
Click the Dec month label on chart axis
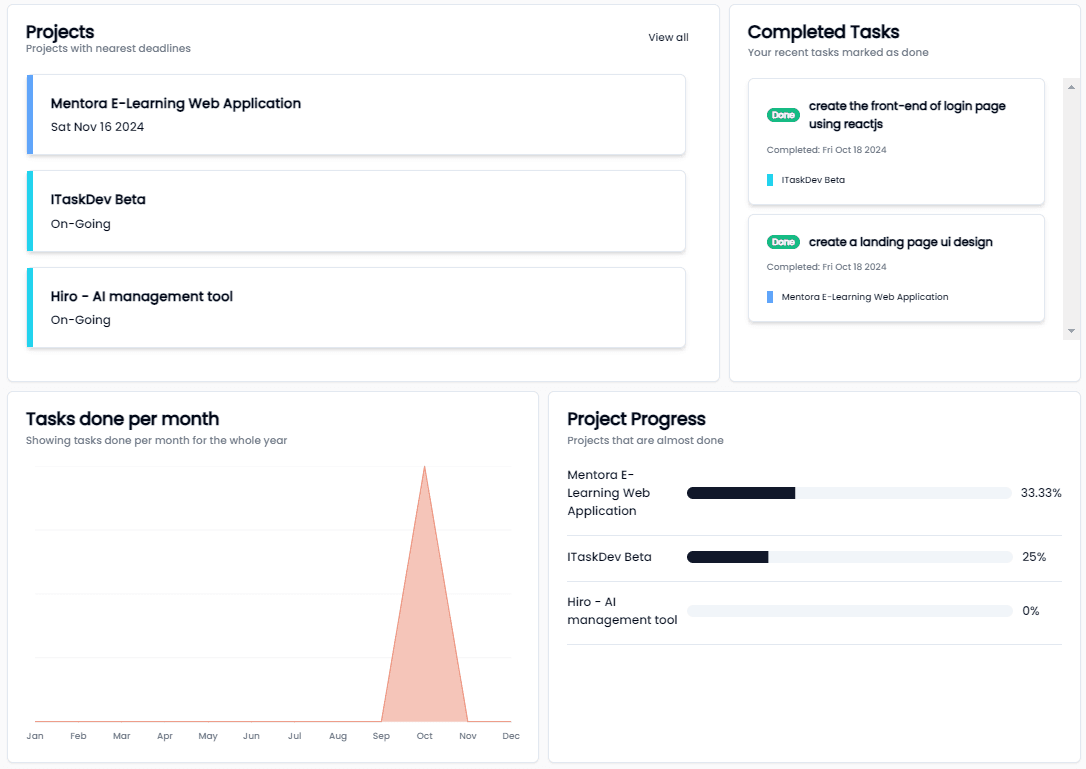[x=511, y=736]
